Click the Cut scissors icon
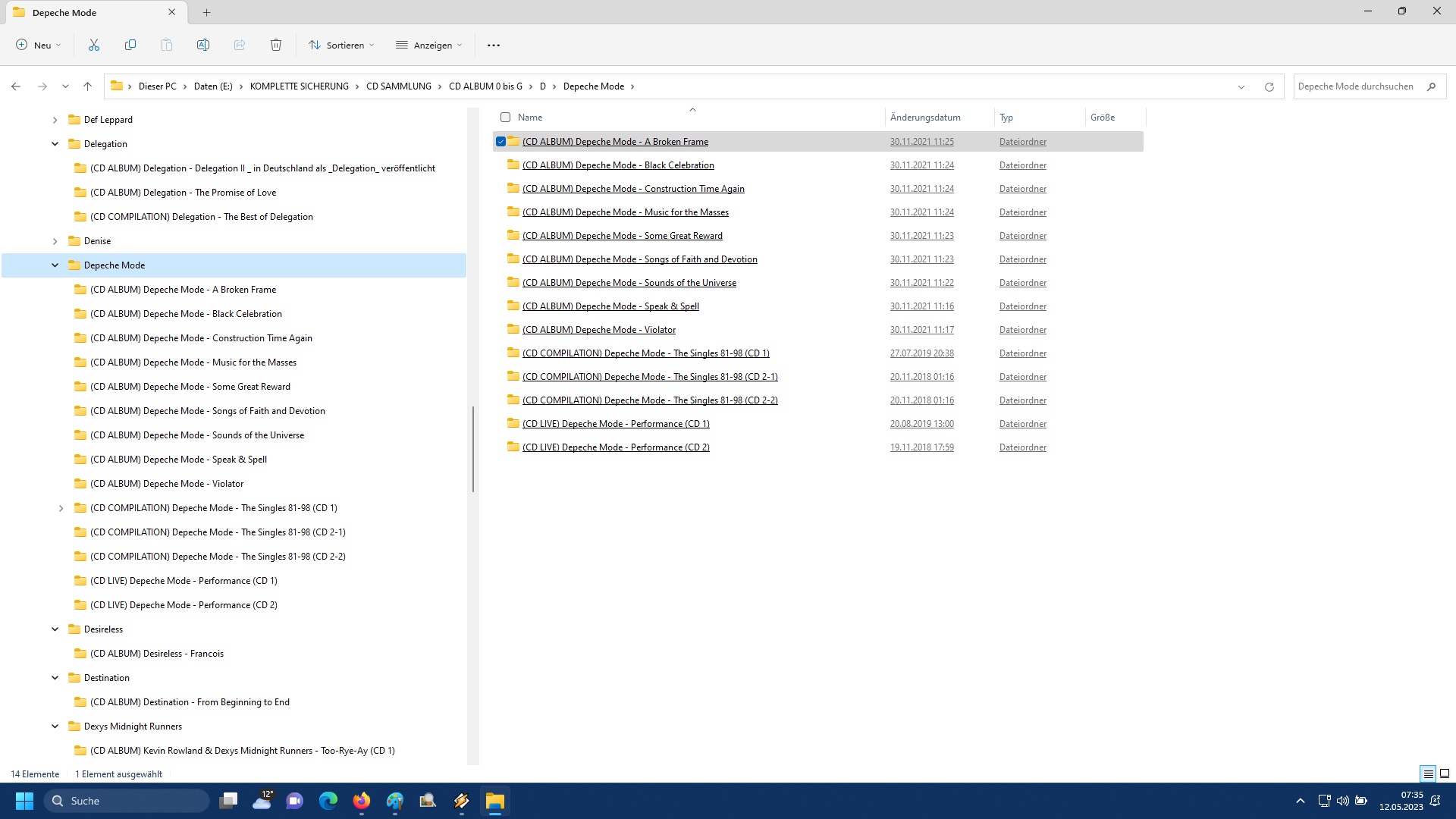The image size is (1456, 819). tap(94, 45)
